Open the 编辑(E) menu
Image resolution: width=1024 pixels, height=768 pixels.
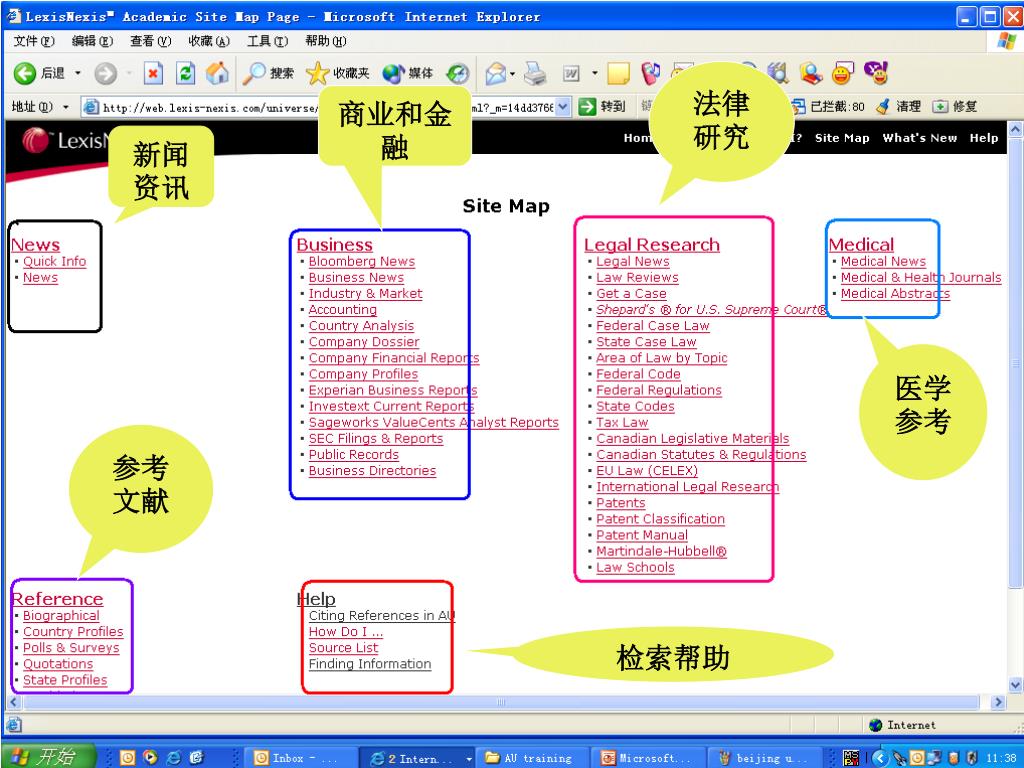[92, 41]
